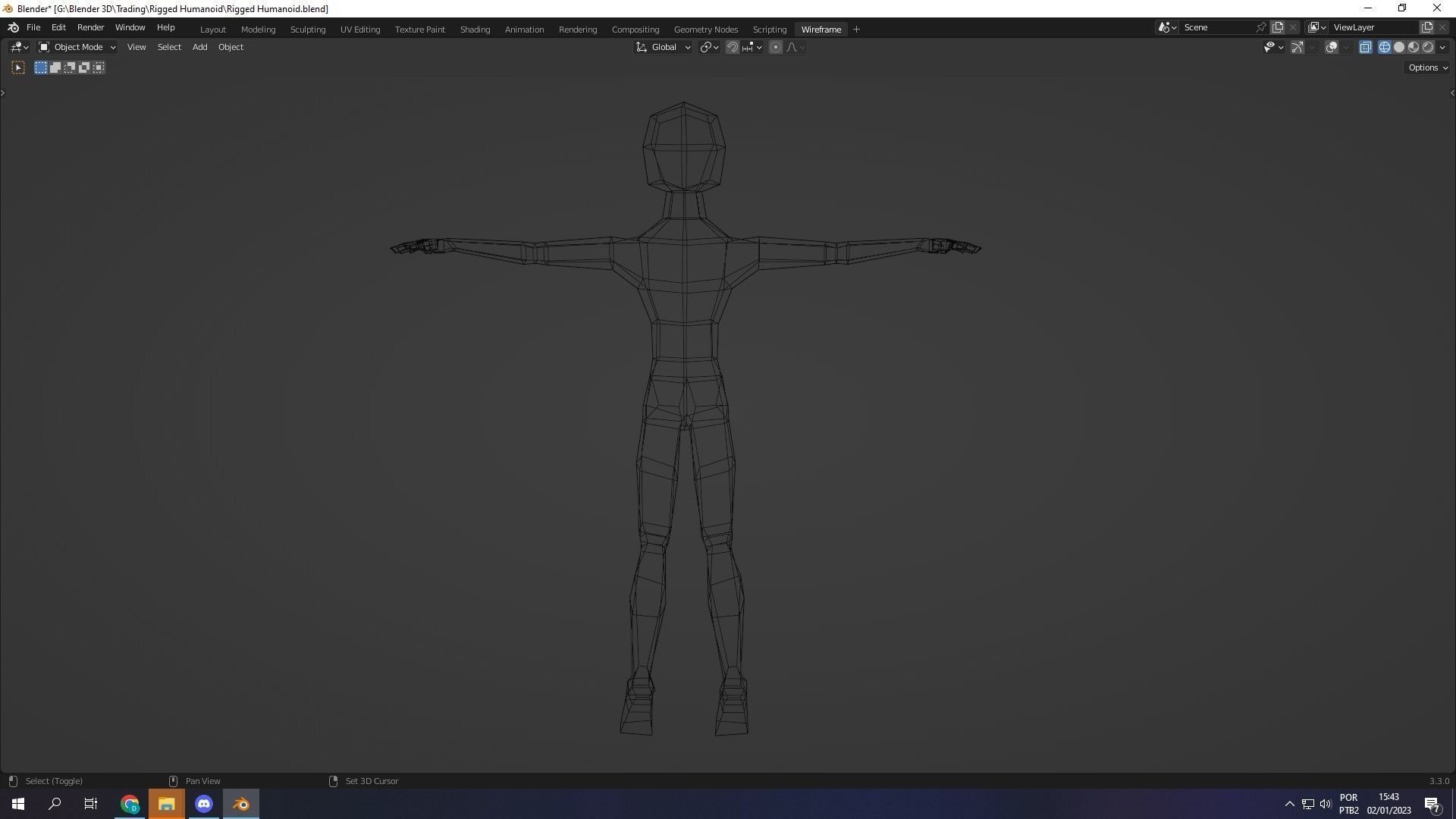Toggle proportional editing
Viewport: 1456px width, 819px height.
776,47
